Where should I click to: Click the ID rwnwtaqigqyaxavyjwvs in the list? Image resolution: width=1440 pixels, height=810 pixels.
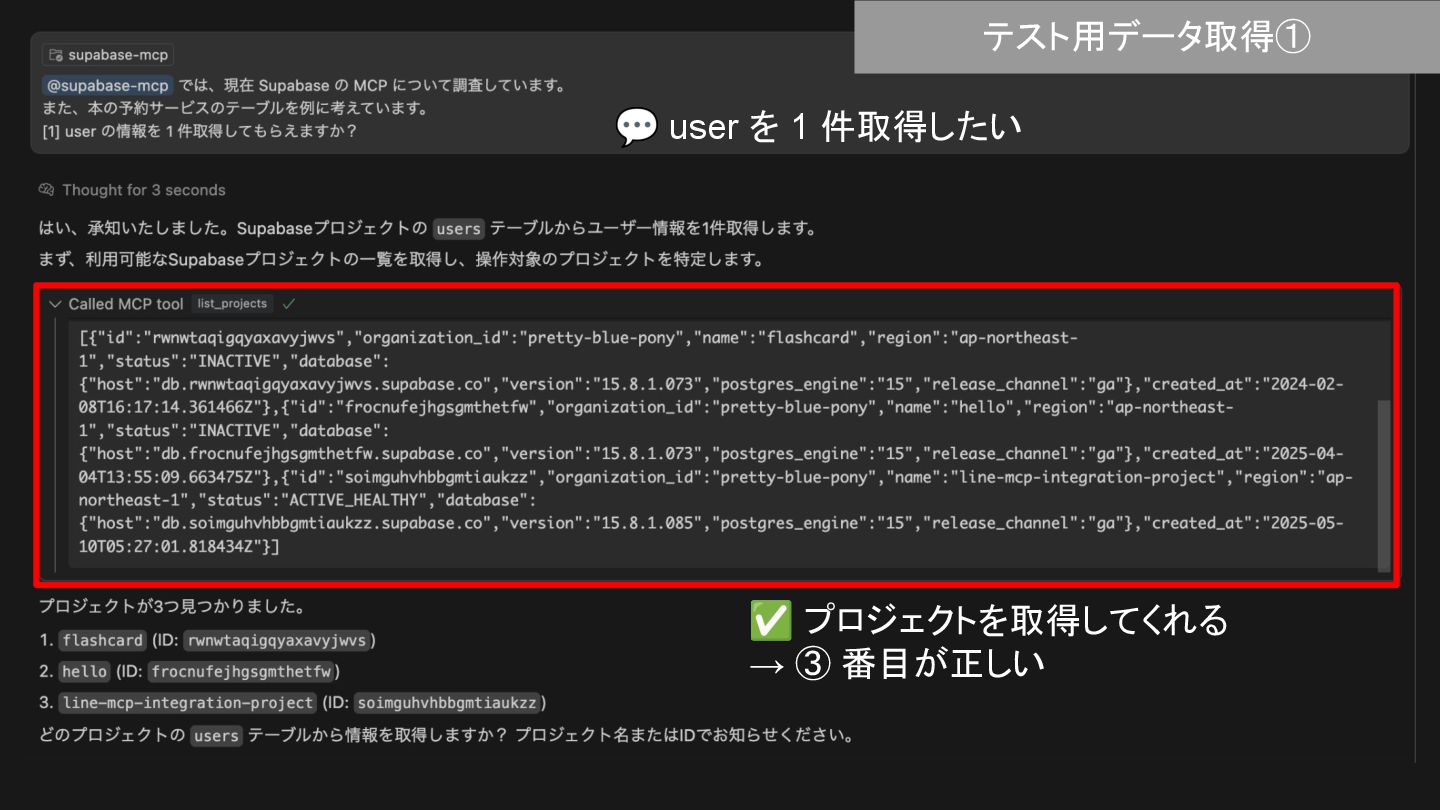(277, 641)
